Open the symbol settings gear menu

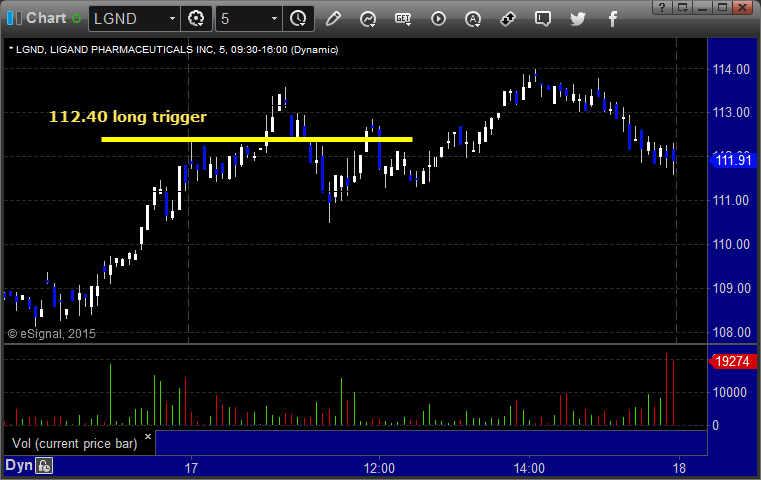point(196,19)
